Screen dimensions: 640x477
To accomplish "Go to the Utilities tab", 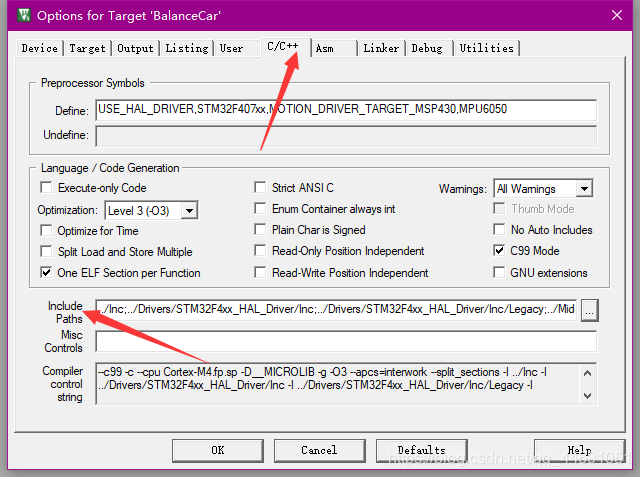I will coord(487,48).
